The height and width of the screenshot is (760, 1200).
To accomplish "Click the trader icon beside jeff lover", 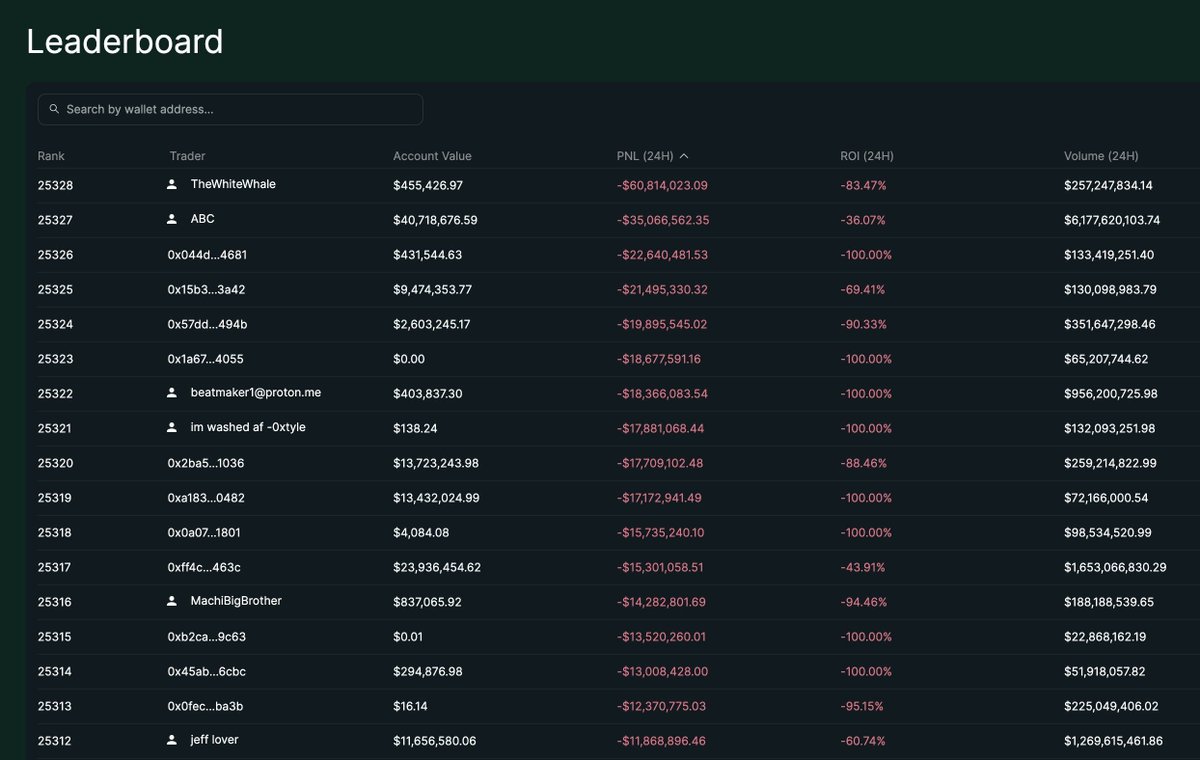I will pos(172,740).
